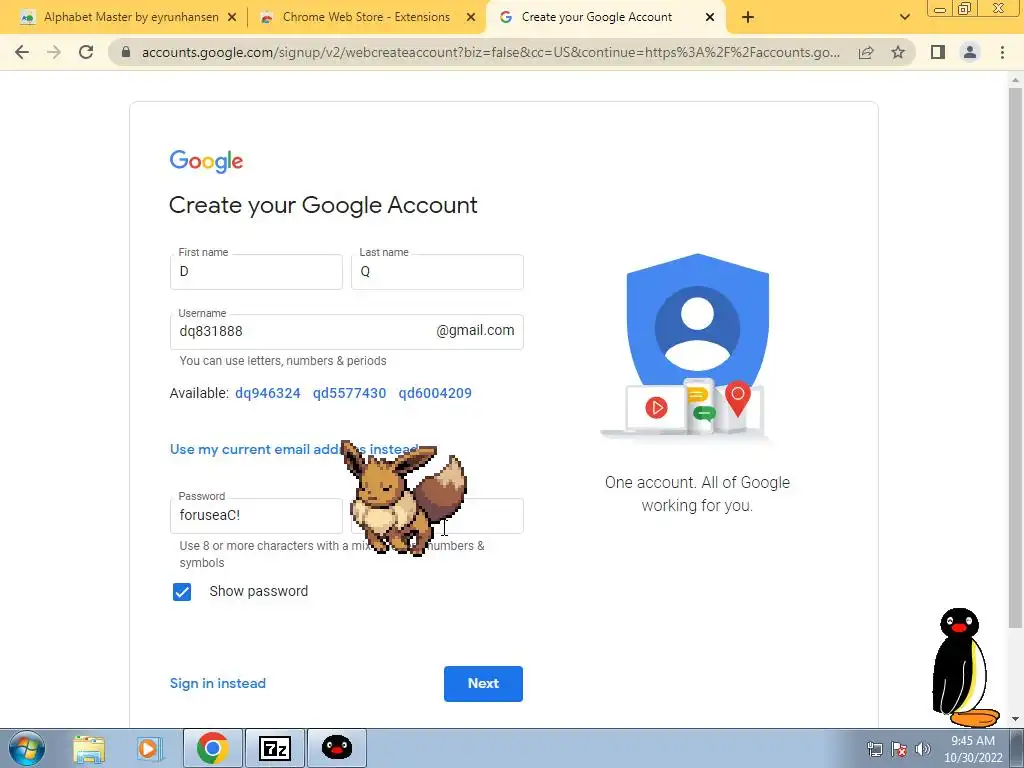Click the Pingu penguin character
This screenshot has width=1024, height=768.
coord(965,667)
